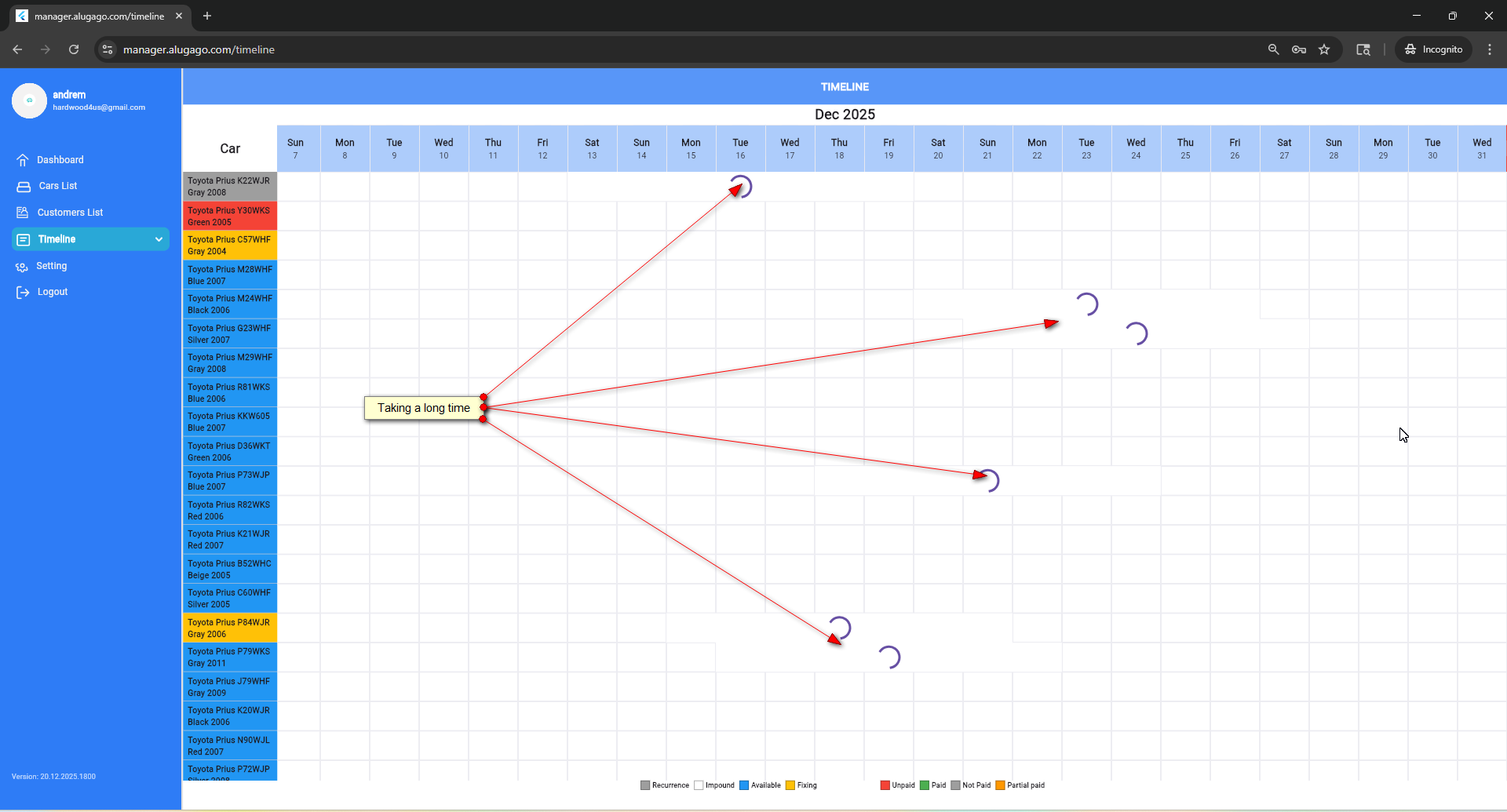Click the Setting gear icon
Image resolution: width=1507 pixels, height=812 pixels.
[x=22, y=267]
